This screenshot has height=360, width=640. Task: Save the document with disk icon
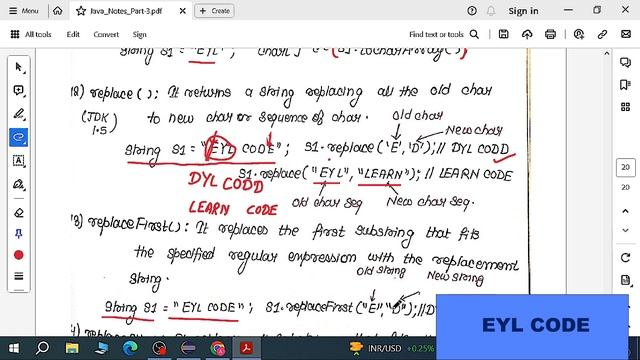click(504, 34)
